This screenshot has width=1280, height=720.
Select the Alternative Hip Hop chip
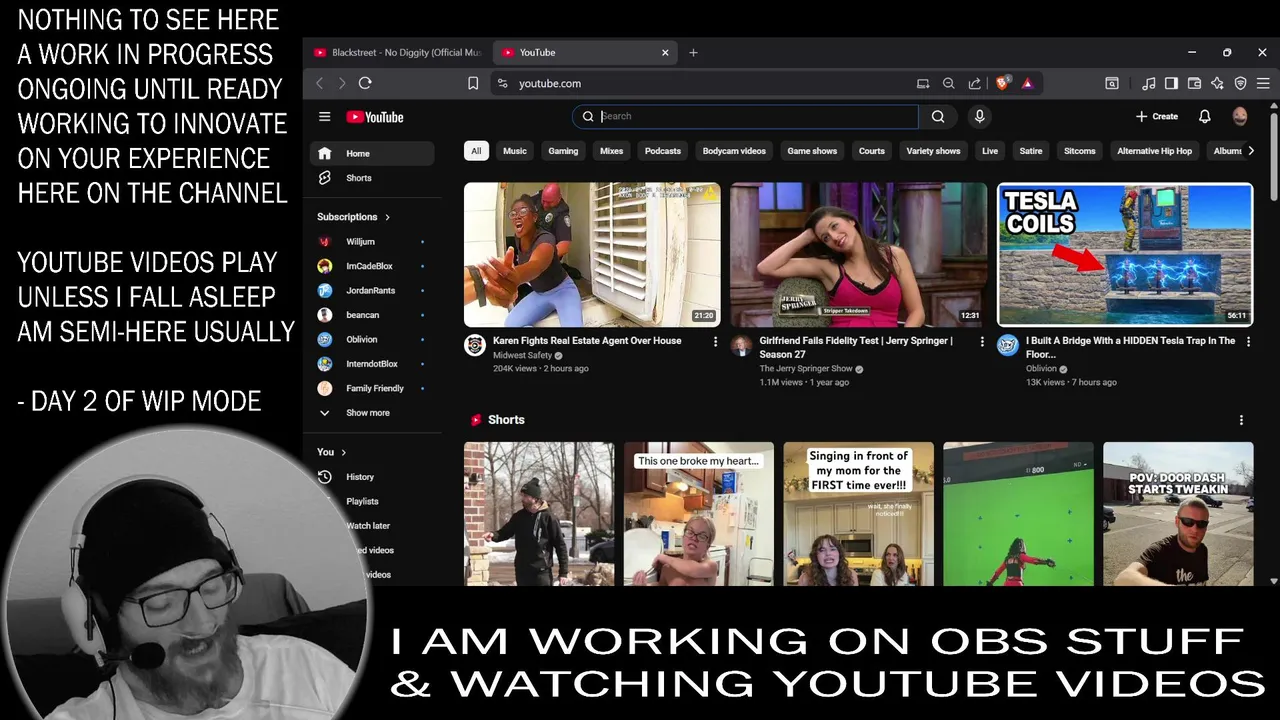point(1154,151)
